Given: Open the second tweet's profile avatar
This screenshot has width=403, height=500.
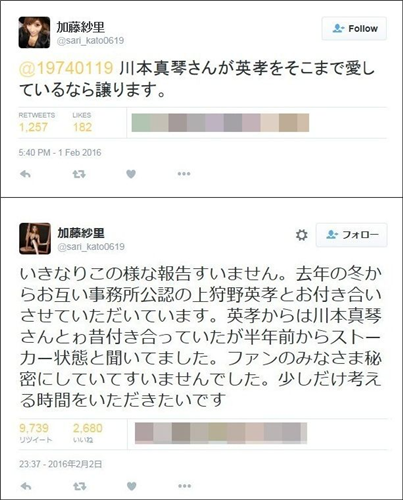Looking at the screenshot, I should click(x=35, y=239).
